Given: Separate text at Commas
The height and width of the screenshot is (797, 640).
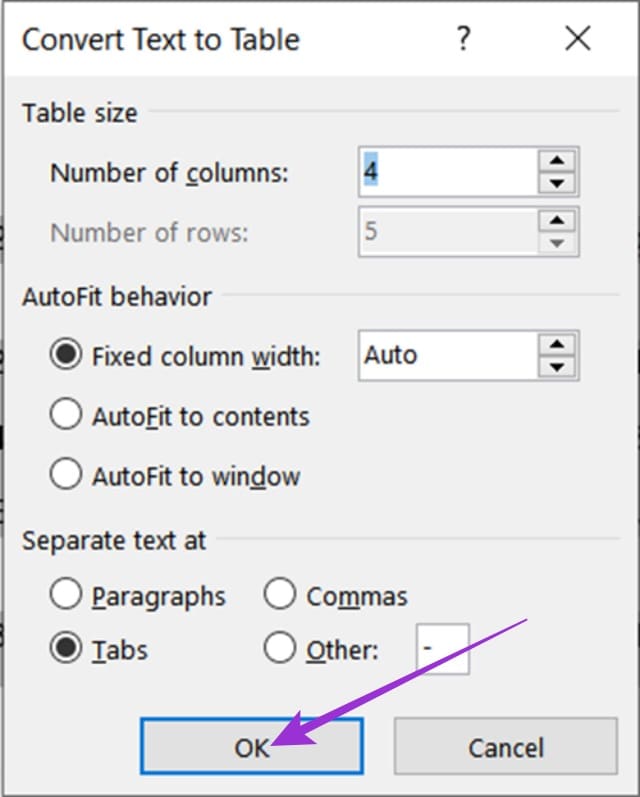Looking at the screenshot, I should (x=280, y=594).
